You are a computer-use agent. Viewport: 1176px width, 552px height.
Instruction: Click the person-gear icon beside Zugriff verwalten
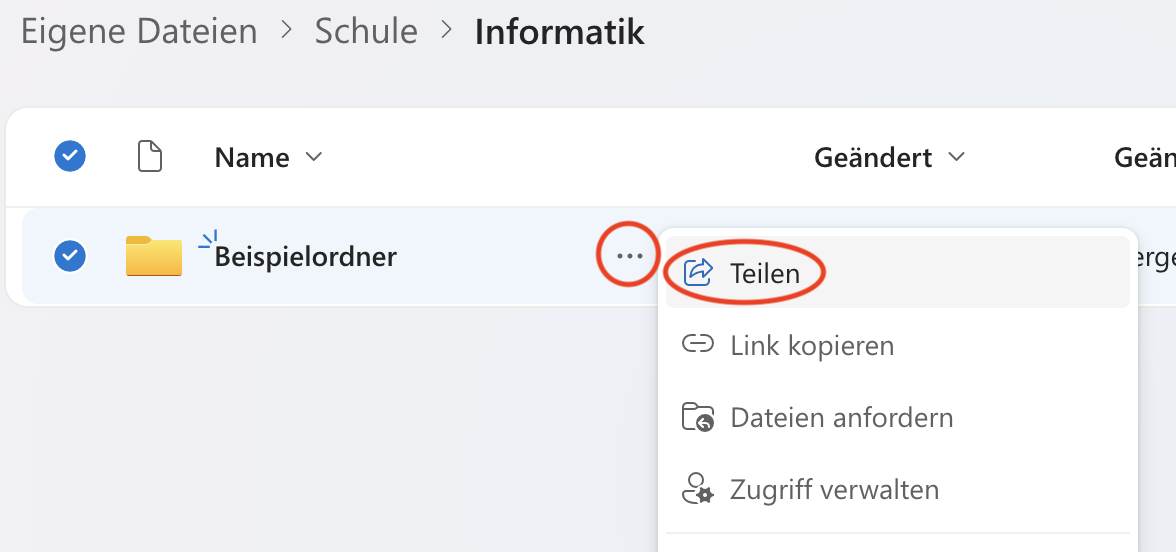pyautogui.click(x=697, y=490)
